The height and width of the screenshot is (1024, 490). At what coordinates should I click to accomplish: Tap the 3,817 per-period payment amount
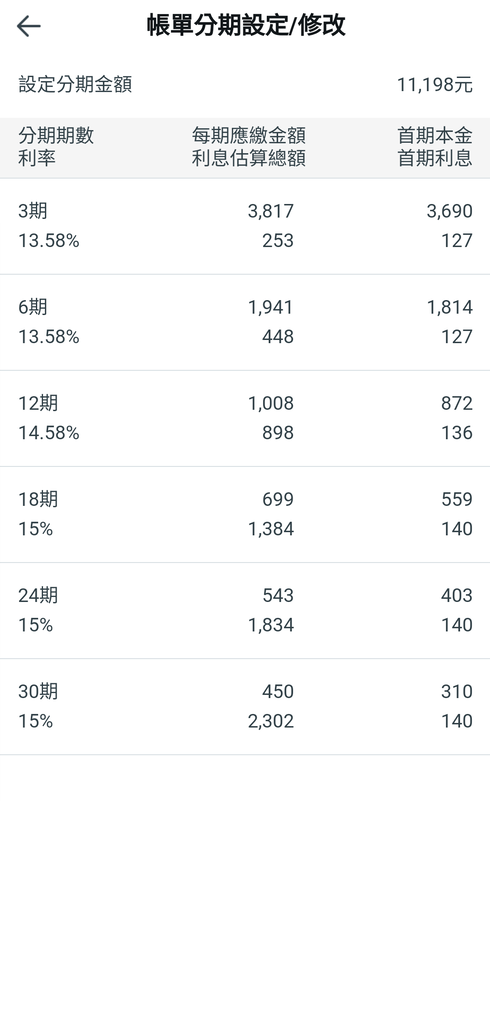coord(270,212)
